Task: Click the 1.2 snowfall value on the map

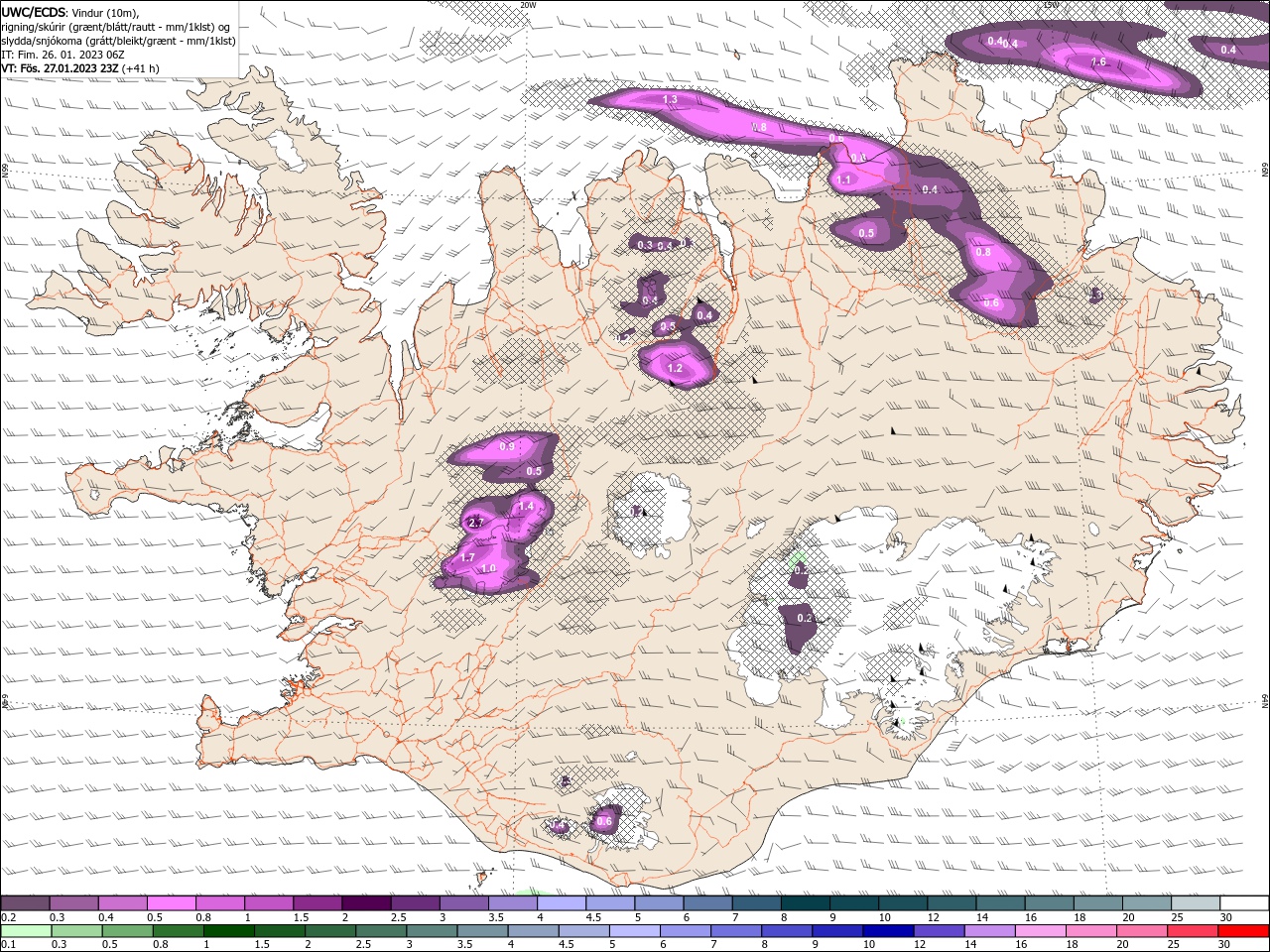Action: pyautogui.click(x=675, y=368)
